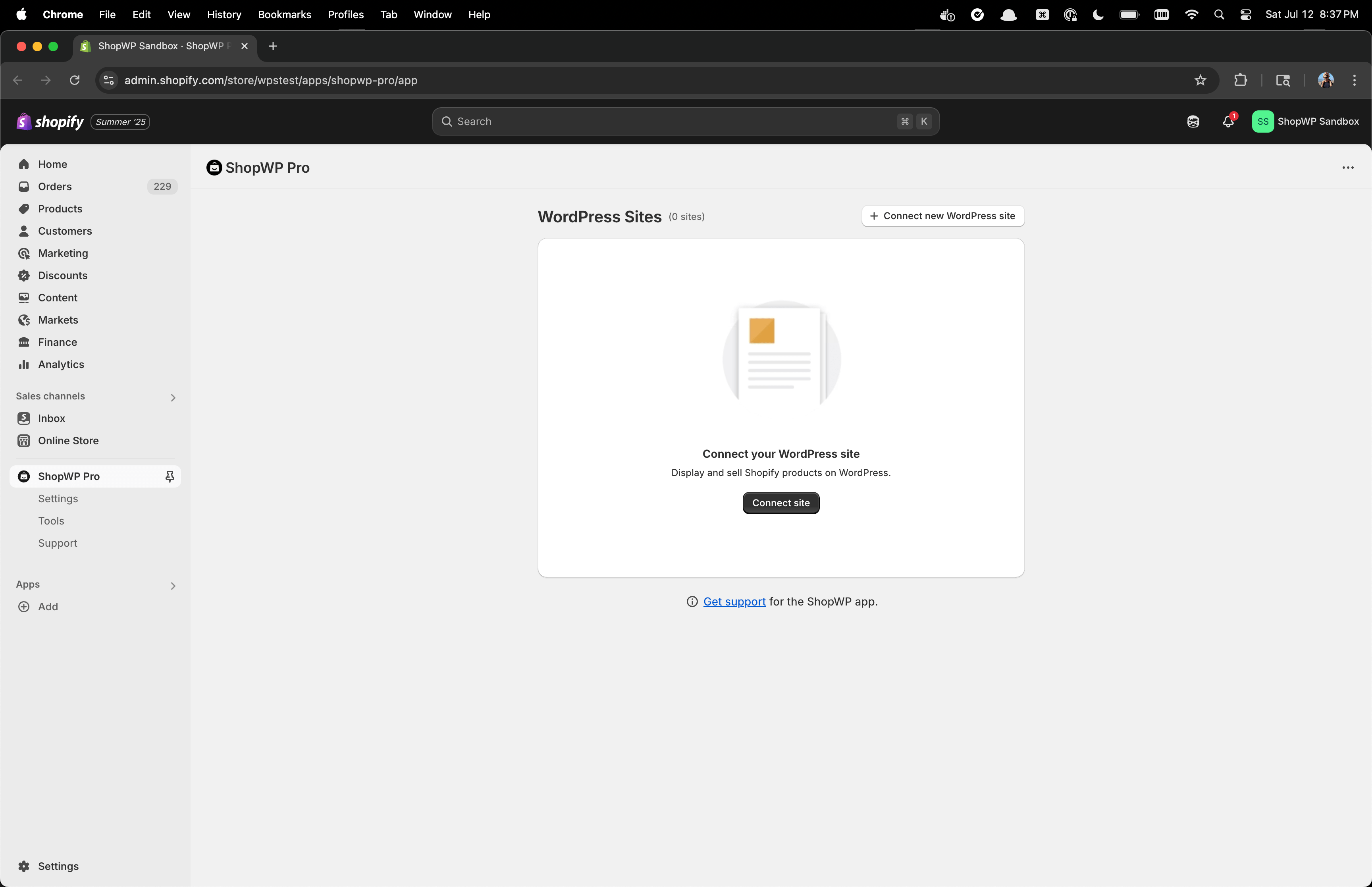Viewport: 1372px width, 887px height.
Task: Open the Sidekick assistant icon
Action: click(x=1193, y=121)
